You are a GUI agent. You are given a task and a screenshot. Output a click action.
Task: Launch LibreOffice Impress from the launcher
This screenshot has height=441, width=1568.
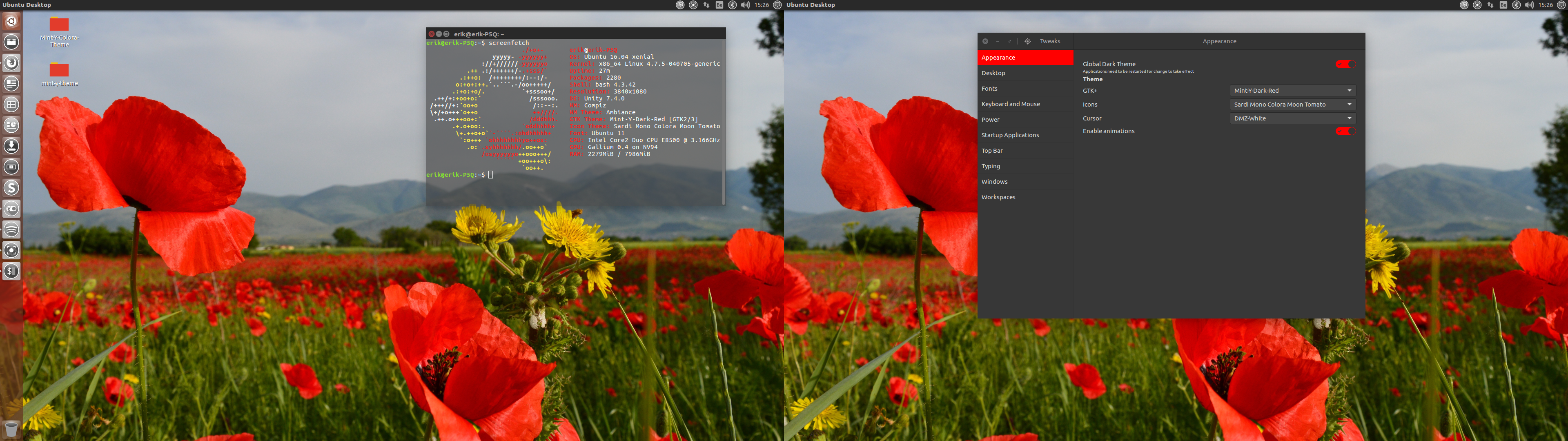point(11,125)
